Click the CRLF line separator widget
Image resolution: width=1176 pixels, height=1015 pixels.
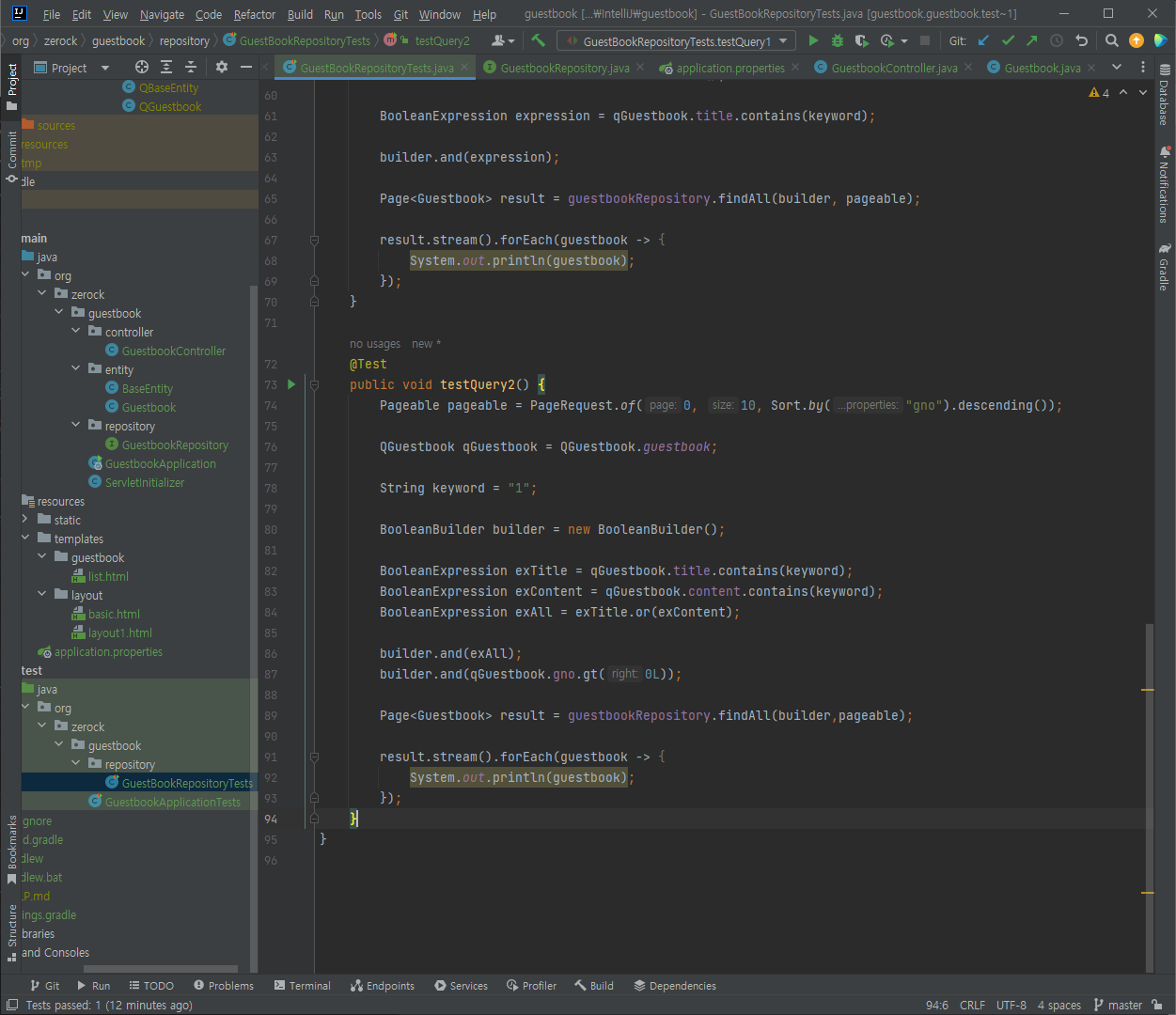click(972, 1005)
